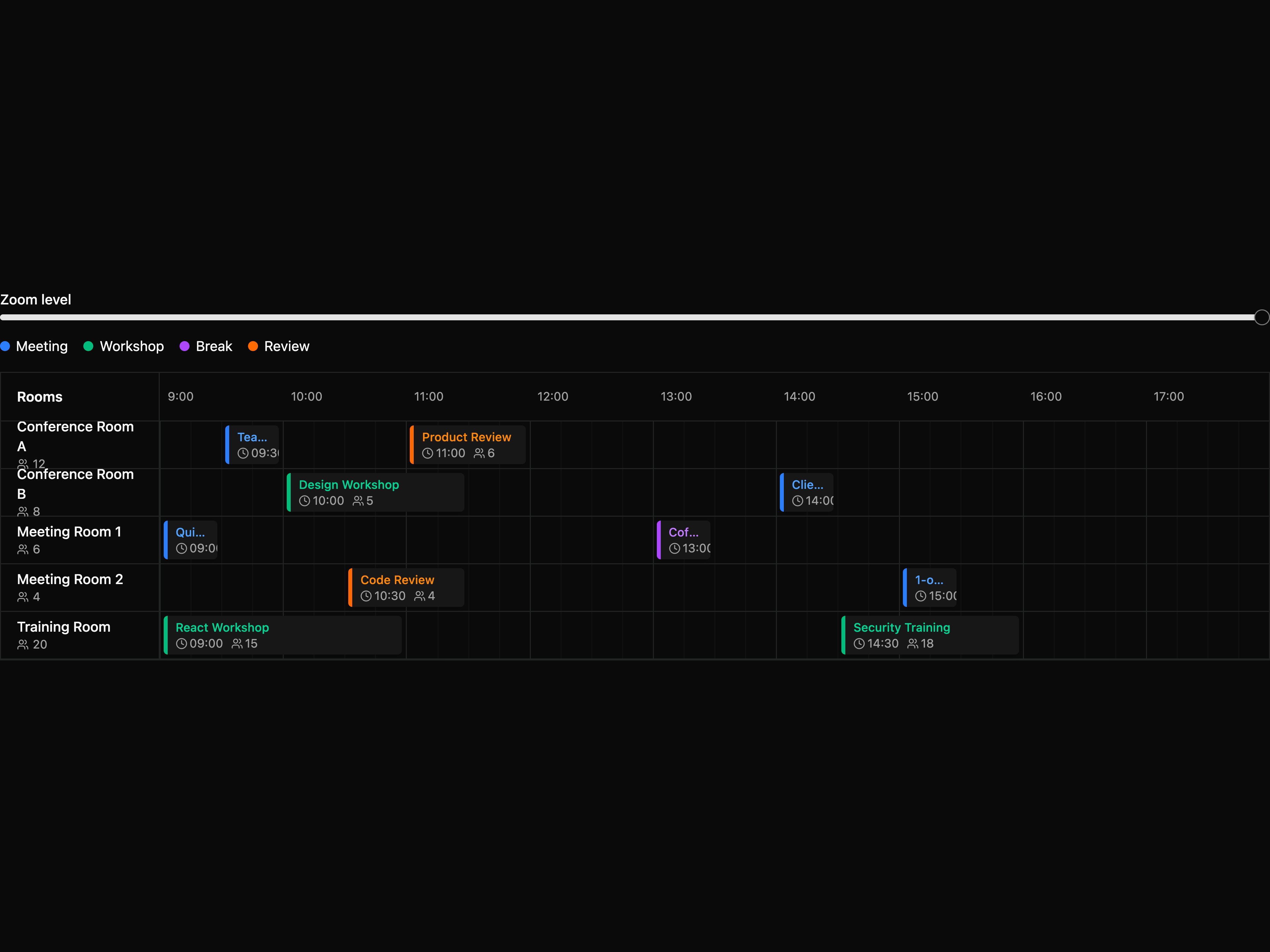1270x952 pixels.
Task: Click the 9:00 time header
Action: coord(180,397)
